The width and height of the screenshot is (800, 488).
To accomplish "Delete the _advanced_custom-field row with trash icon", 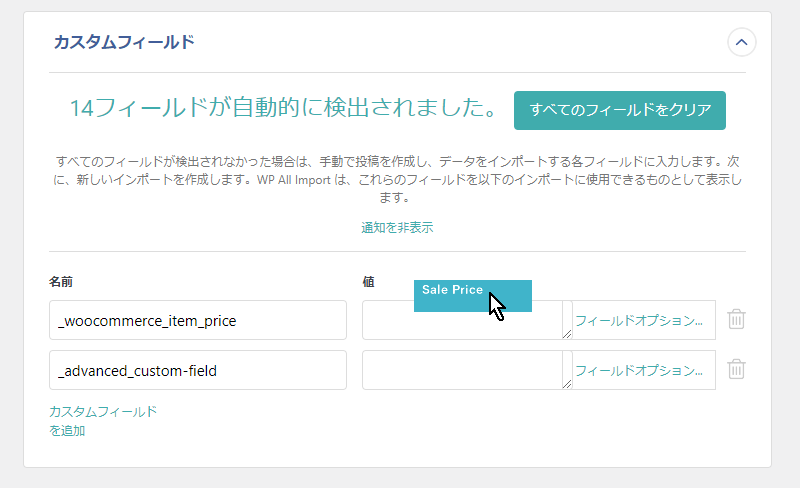I will [x=736, y=369].
